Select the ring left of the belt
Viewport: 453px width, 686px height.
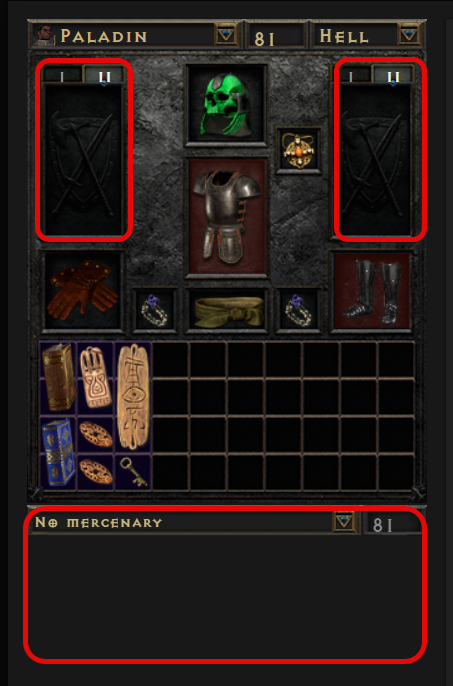click(155, 310)
